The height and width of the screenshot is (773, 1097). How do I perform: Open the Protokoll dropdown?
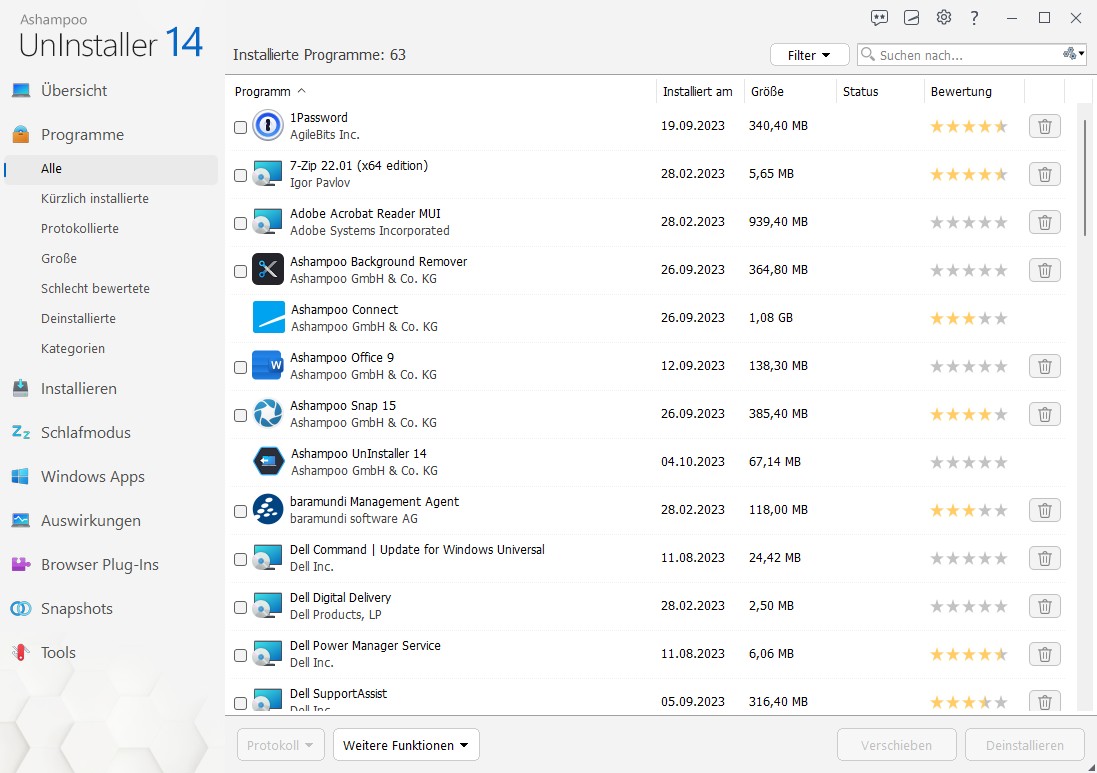click(281, 745)
